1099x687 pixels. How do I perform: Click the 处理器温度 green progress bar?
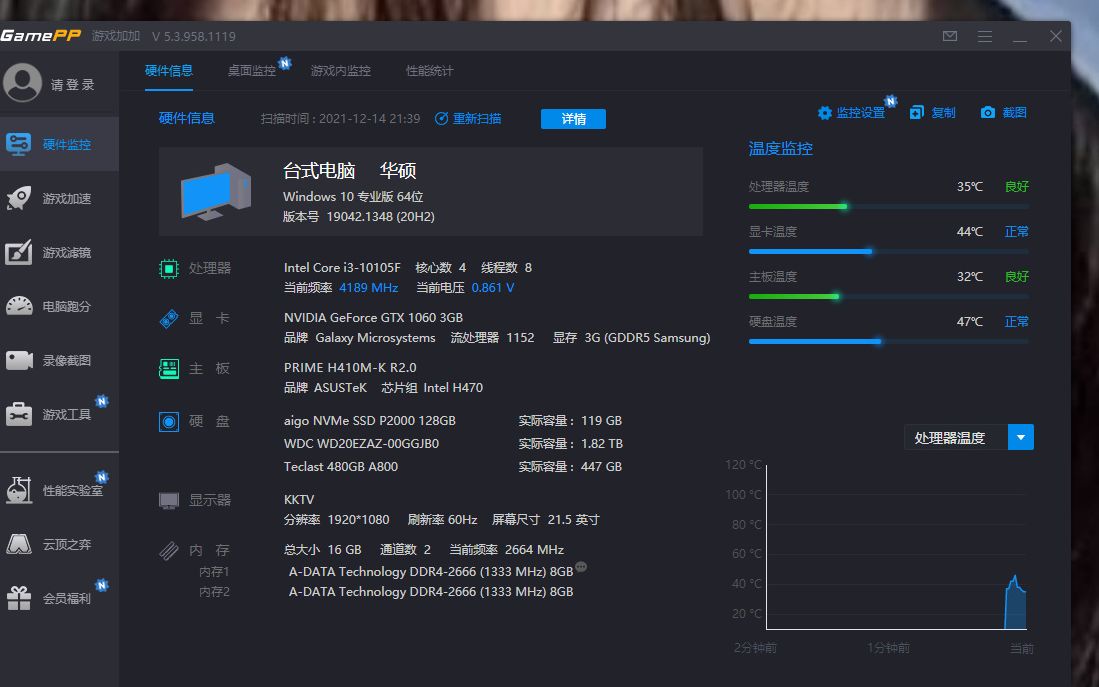pyautogui.click(x=798, y=207)
